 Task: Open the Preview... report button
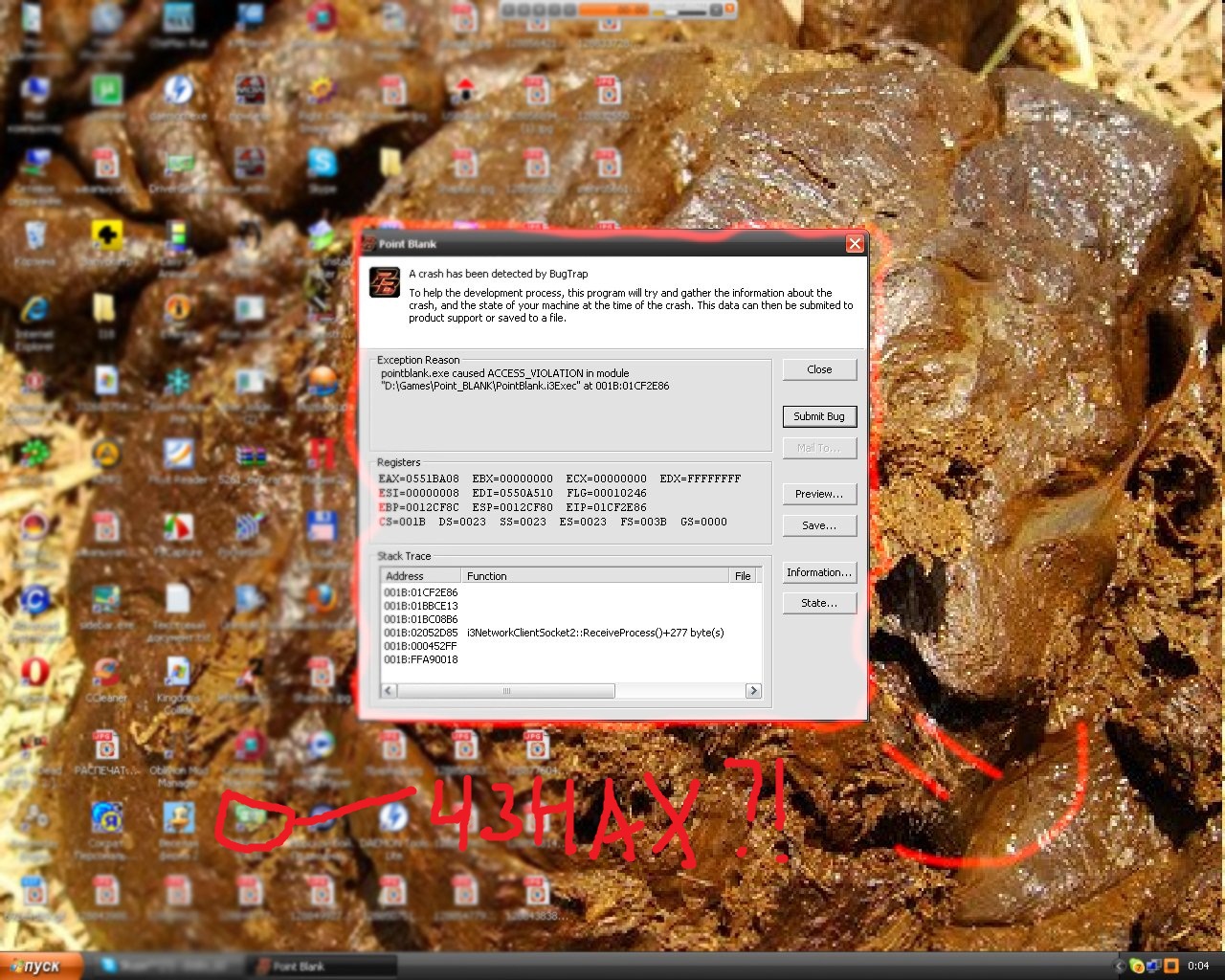coord(818,494)
